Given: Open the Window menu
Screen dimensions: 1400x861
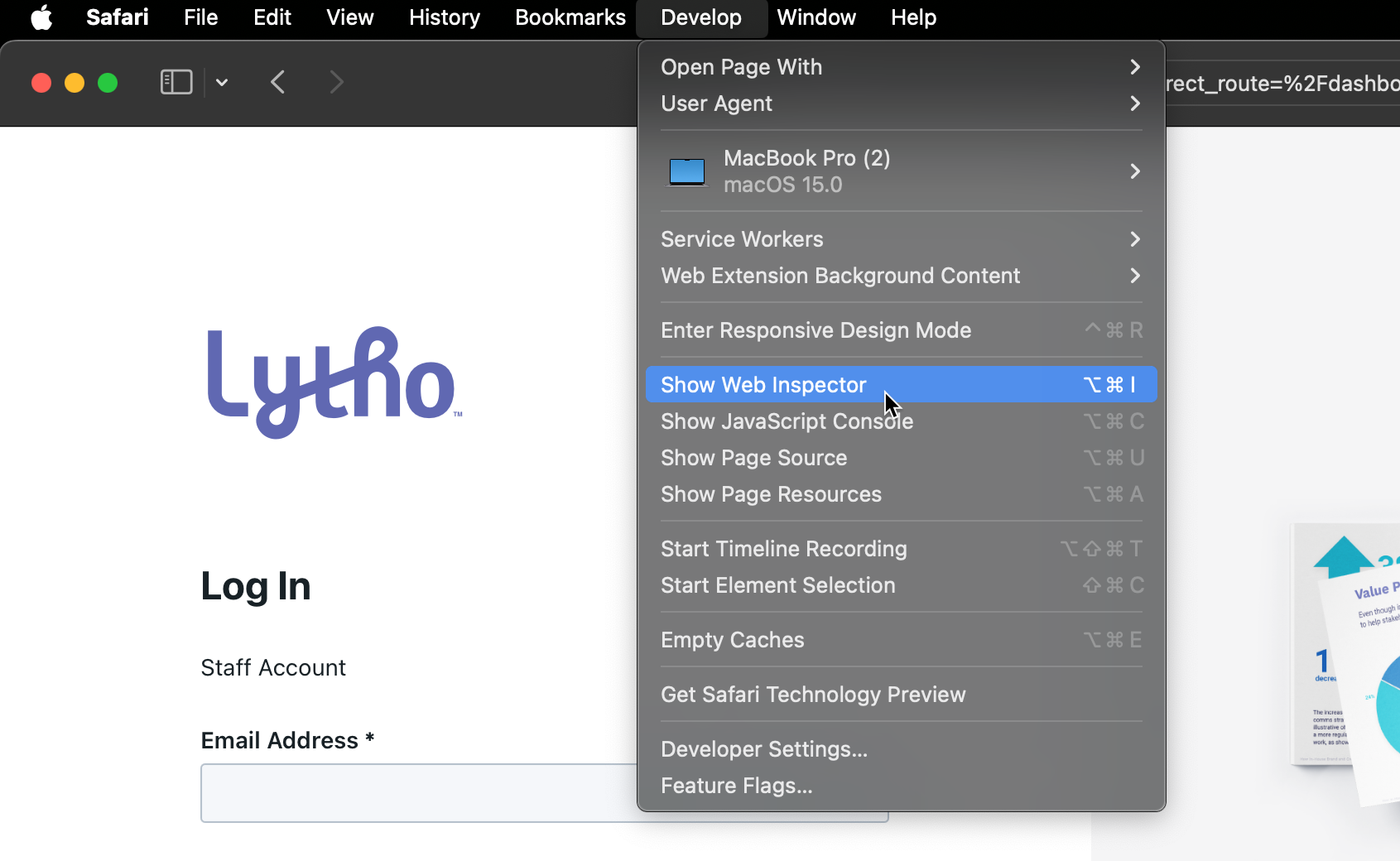Looking at the screenshot, I should pyautogui.click(x=816, y=17).
